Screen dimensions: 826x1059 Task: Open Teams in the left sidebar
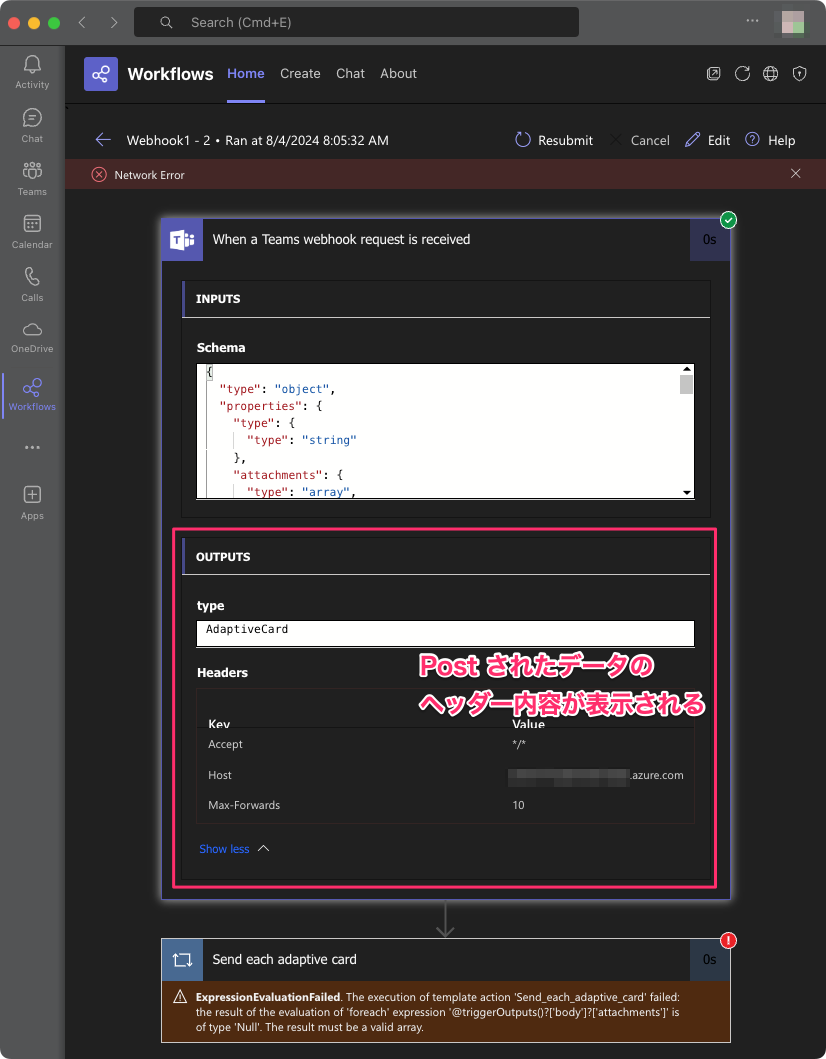[x=32, y=178]
